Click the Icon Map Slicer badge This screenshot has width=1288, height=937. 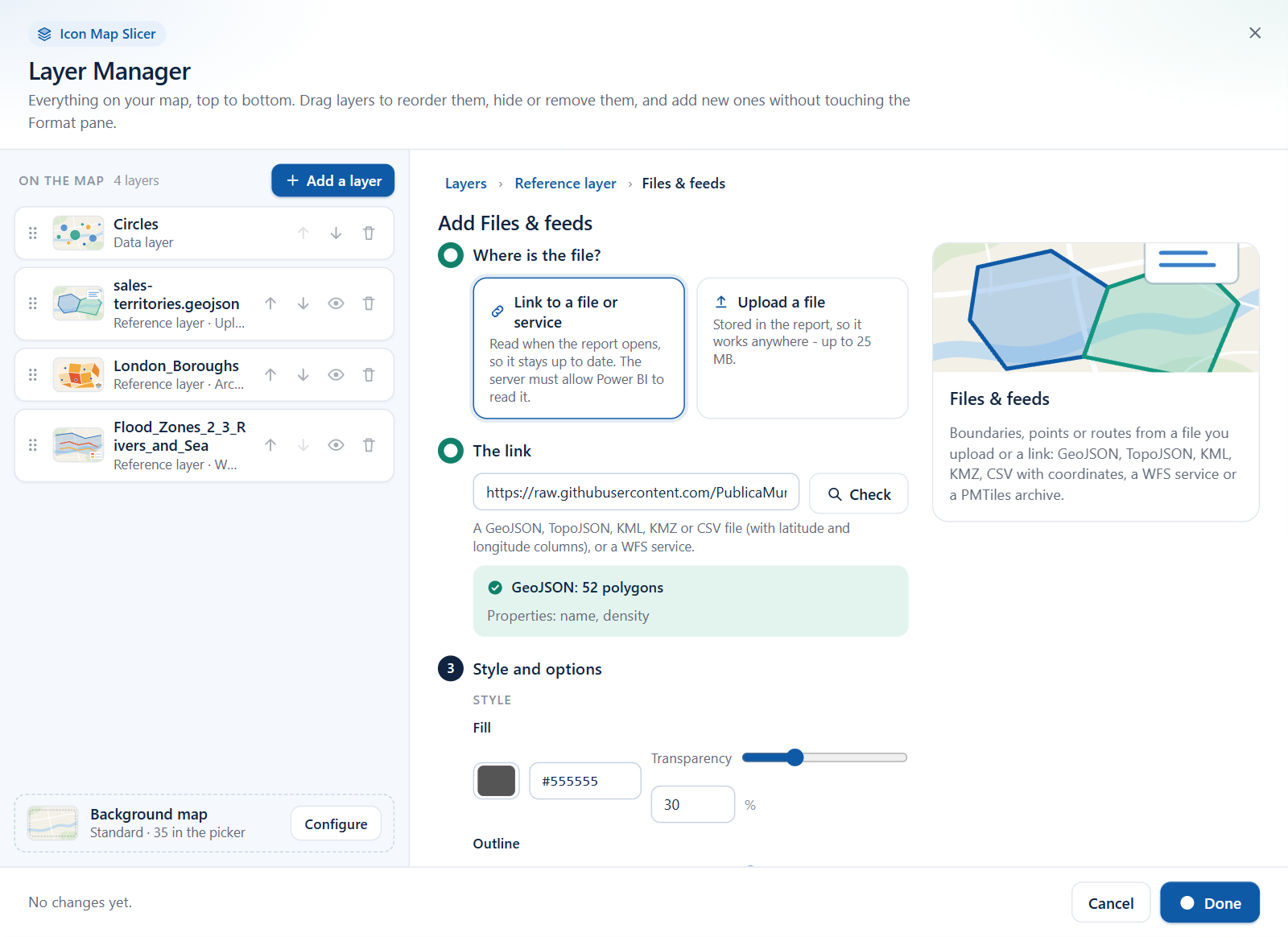click(97, 34)
